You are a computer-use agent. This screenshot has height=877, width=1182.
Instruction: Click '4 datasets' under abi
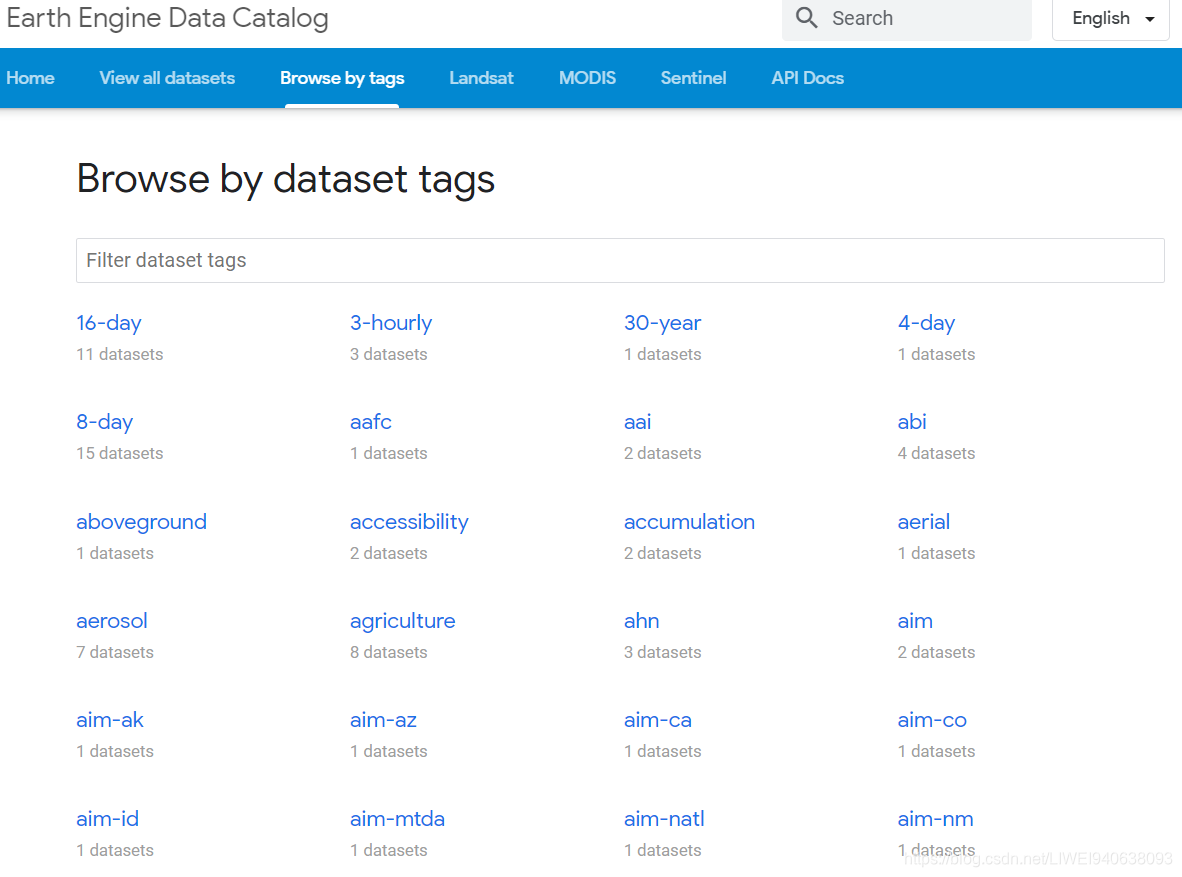(936, 453)
